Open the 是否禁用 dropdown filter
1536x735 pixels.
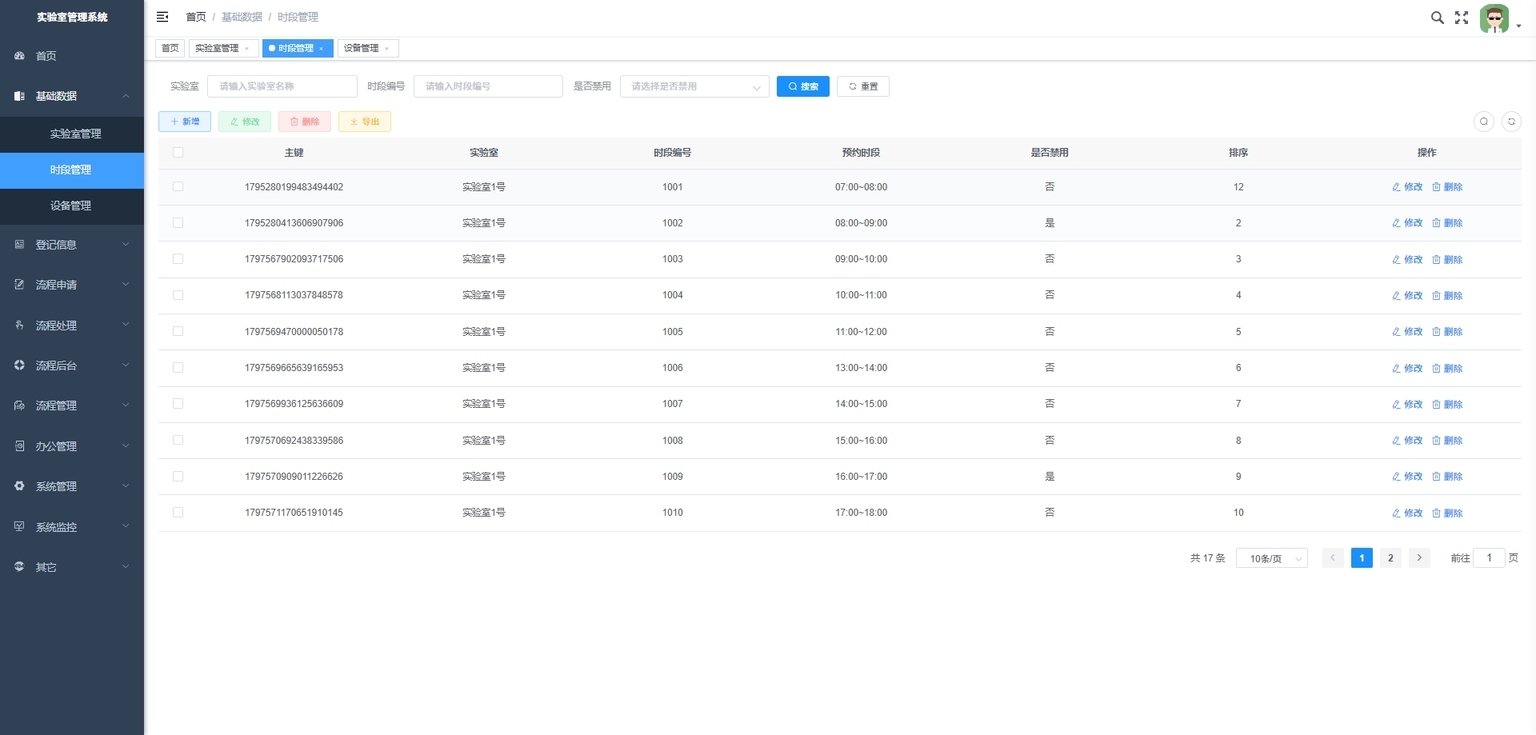click(x=695, y=86)
